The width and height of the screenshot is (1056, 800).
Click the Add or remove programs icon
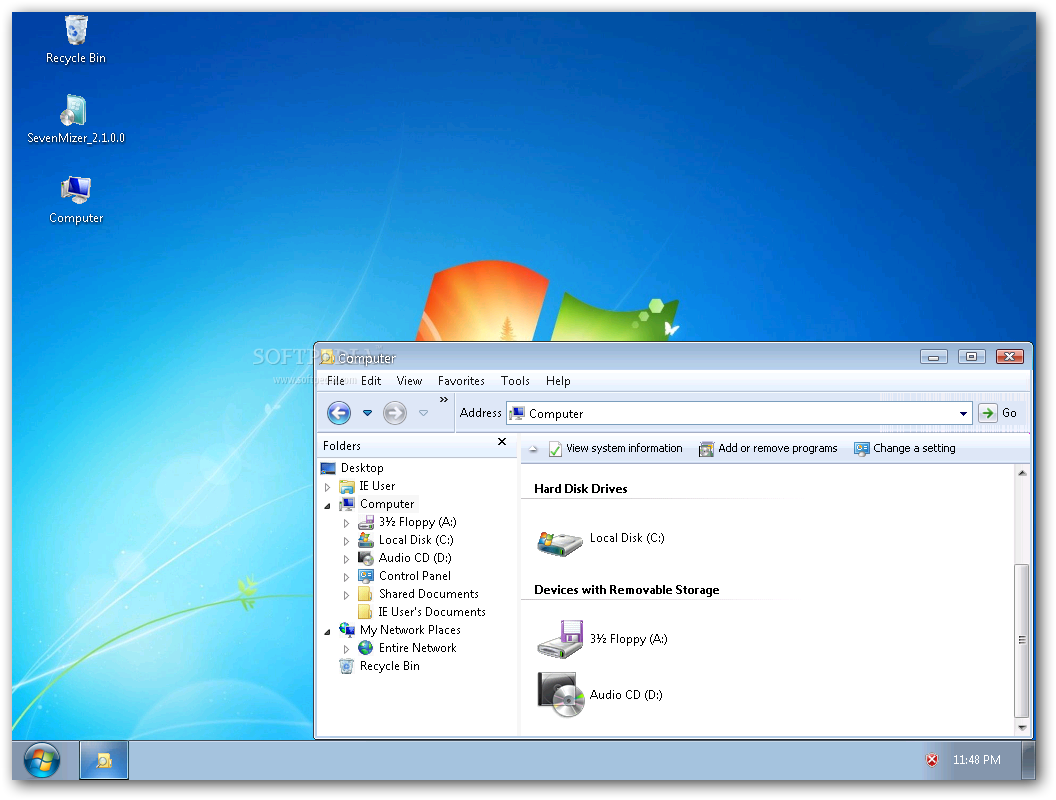(x=706, y=449)
